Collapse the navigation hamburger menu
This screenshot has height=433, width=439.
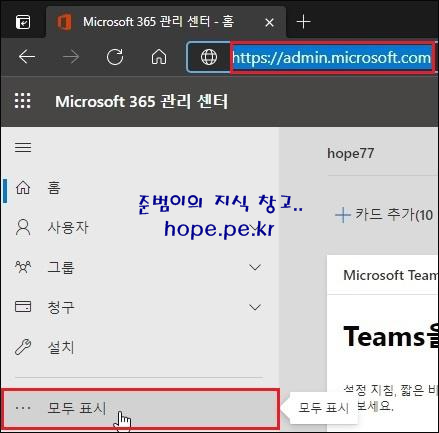coord(23,147)
